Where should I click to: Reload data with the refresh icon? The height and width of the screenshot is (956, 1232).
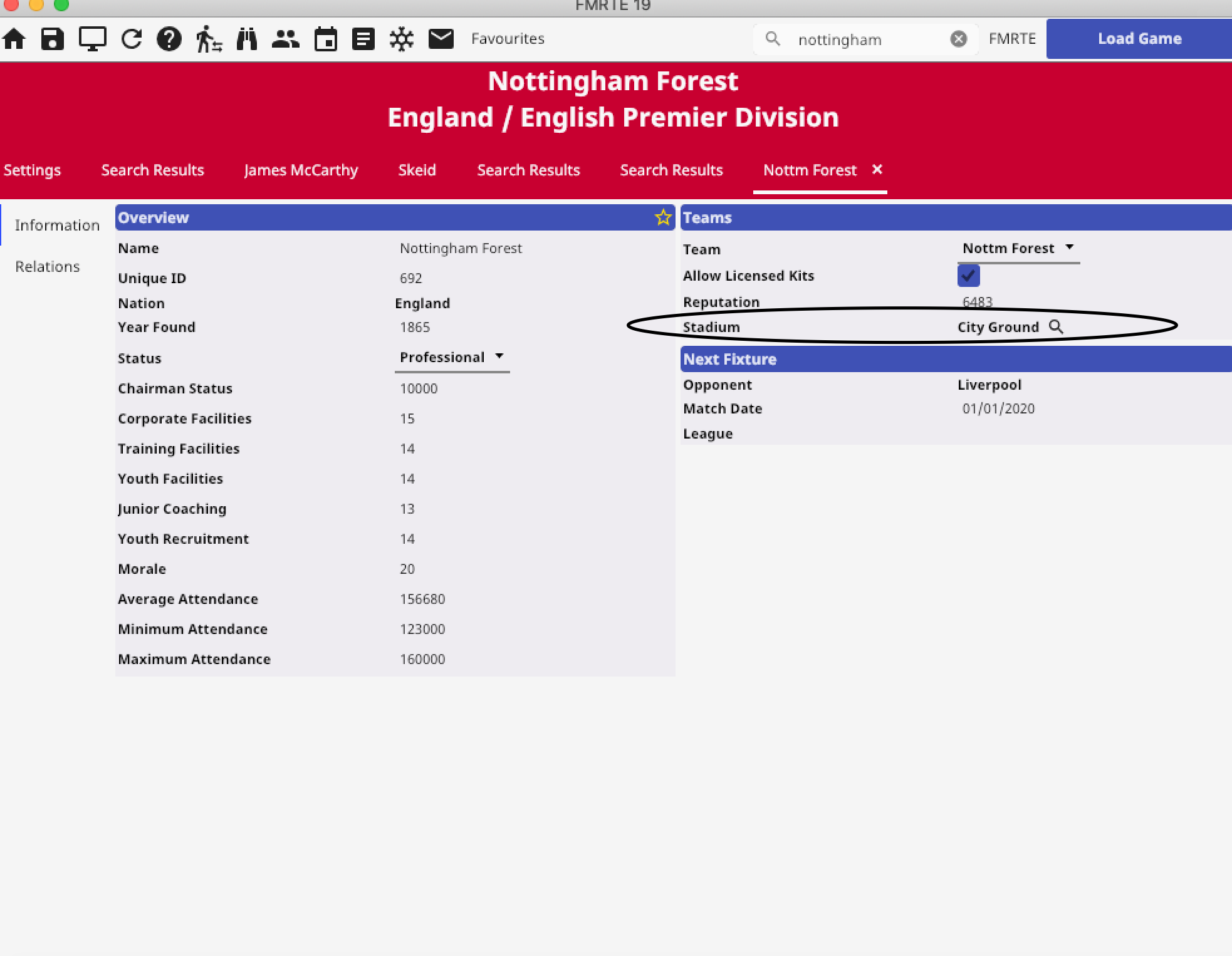coord(132,39)
